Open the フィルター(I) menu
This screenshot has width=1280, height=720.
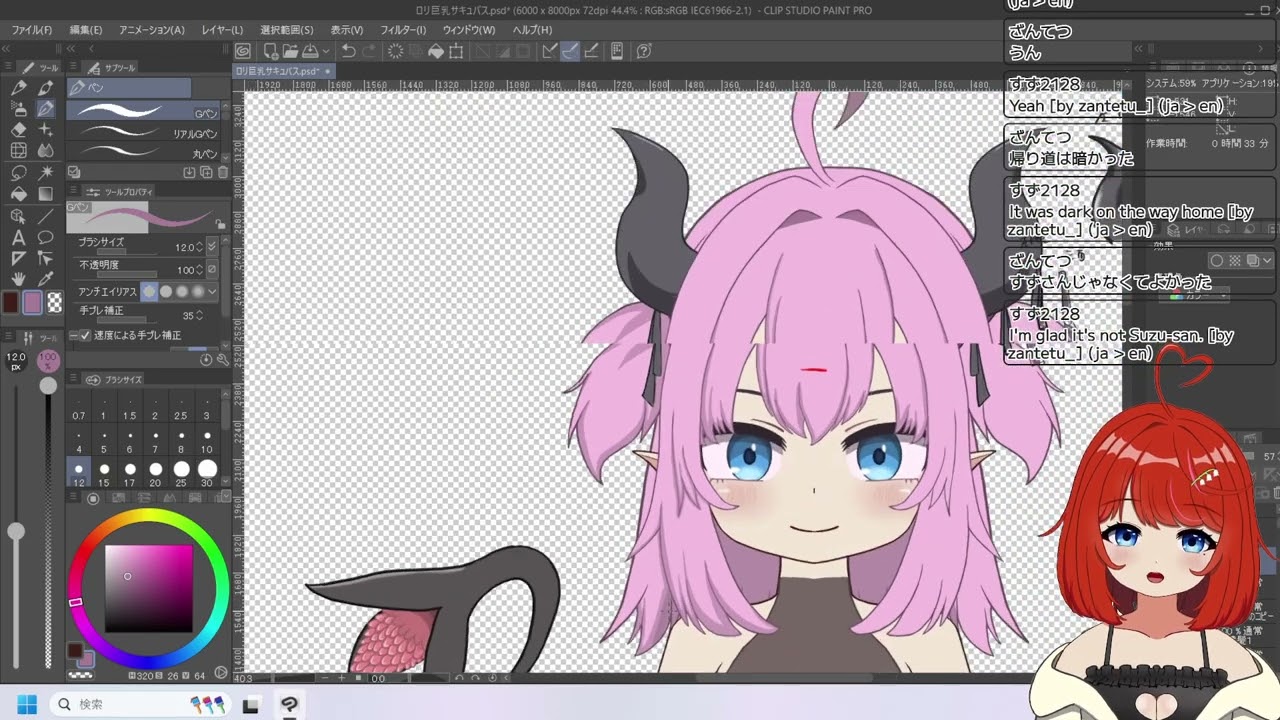(x=403, y=30)
